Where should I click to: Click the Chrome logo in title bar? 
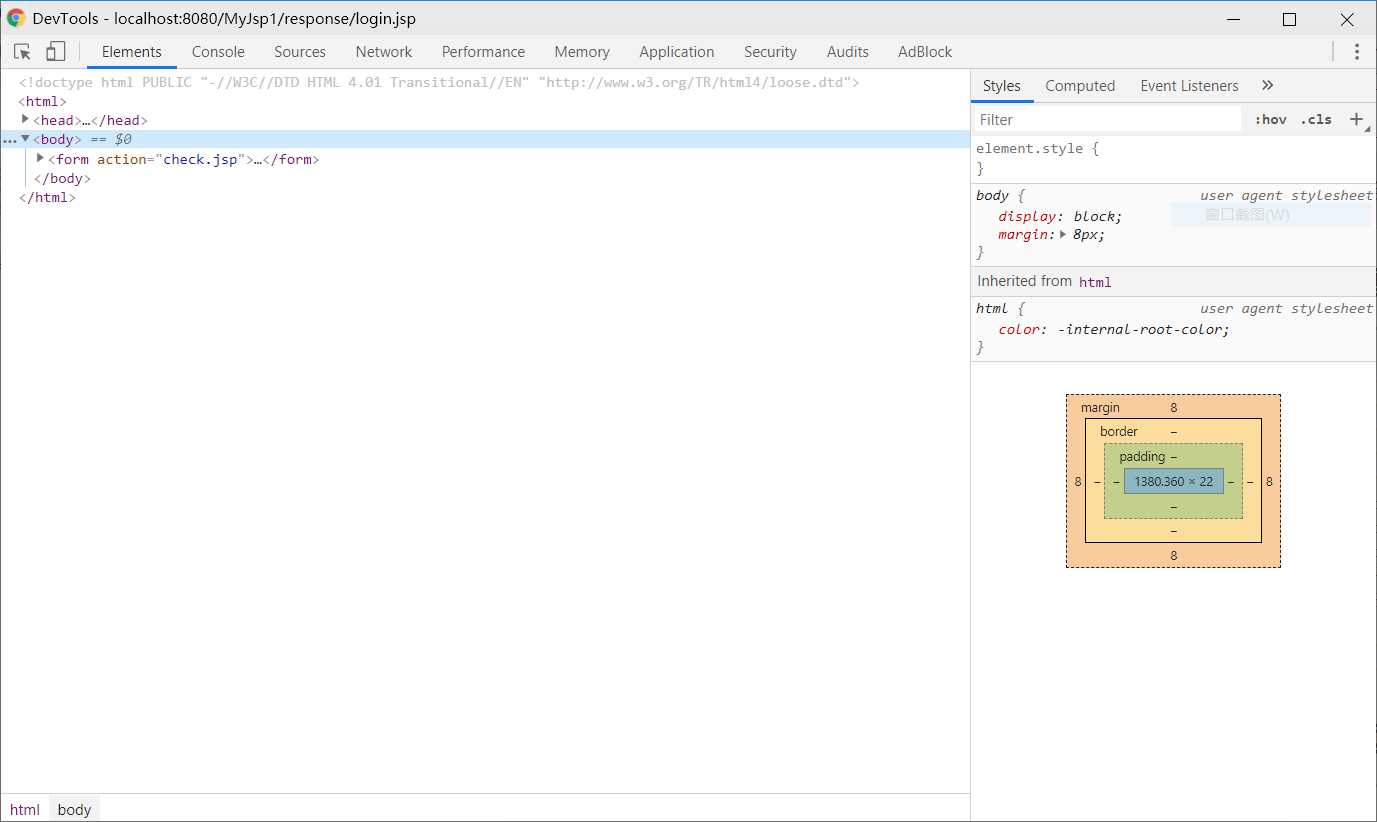pyautogui.click(x=16, y=18)
